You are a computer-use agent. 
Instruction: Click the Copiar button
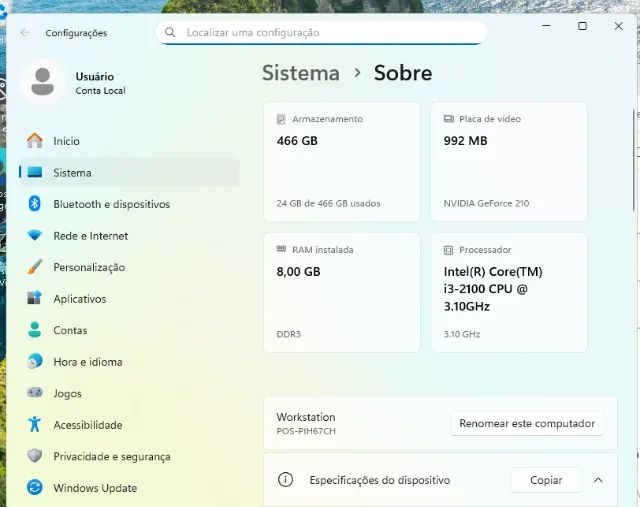coord(546,480)
